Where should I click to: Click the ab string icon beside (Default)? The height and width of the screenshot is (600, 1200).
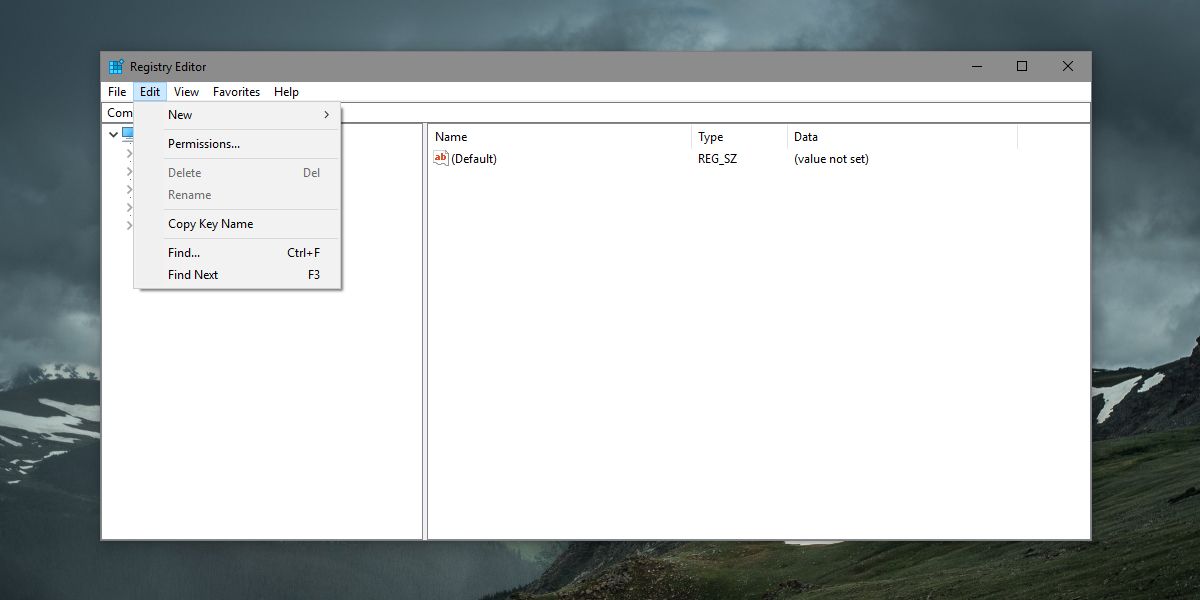[440, 158]
